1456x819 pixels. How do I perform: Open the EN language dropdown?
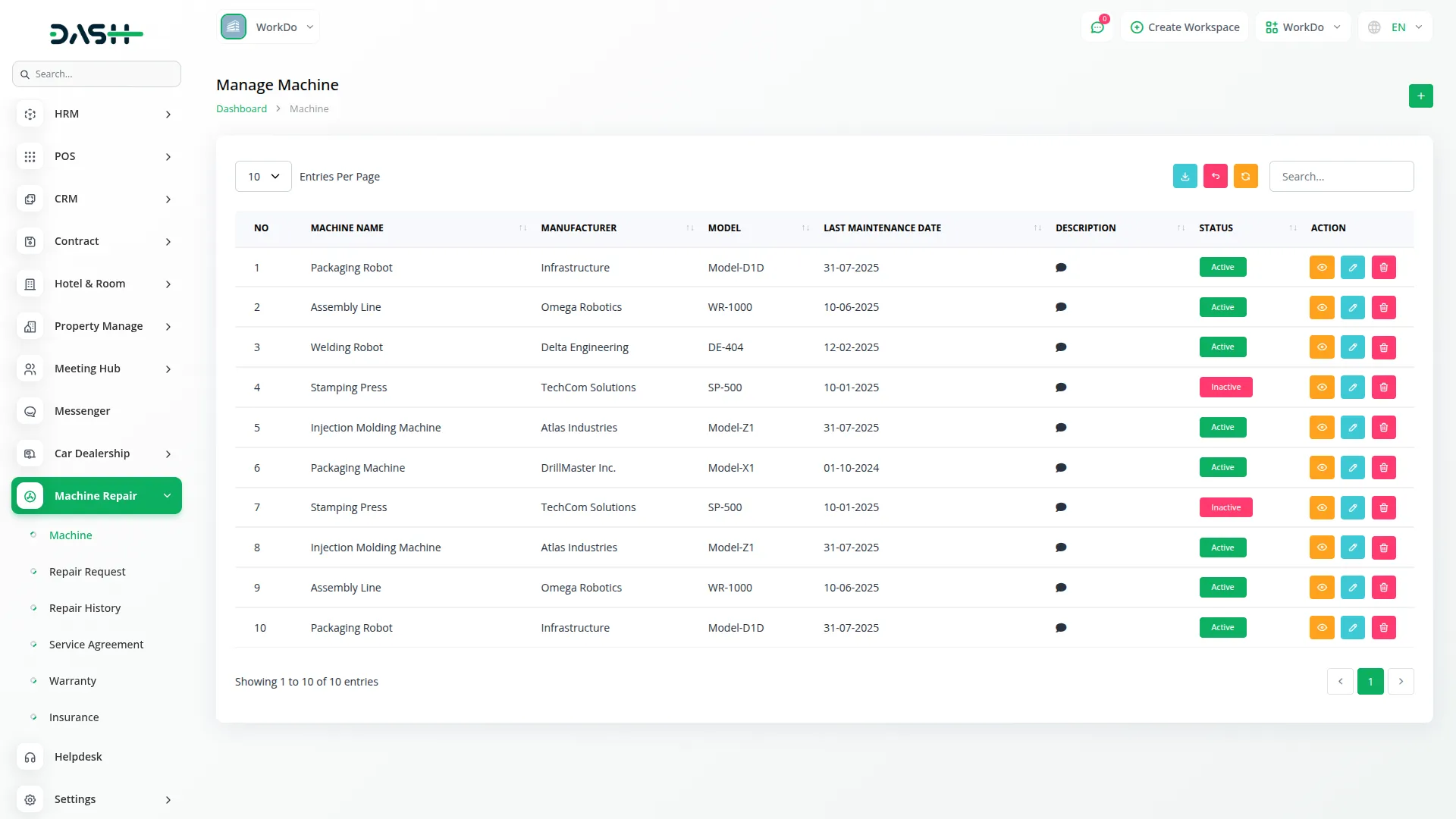pyautogui.click(x=1395, y=27)
